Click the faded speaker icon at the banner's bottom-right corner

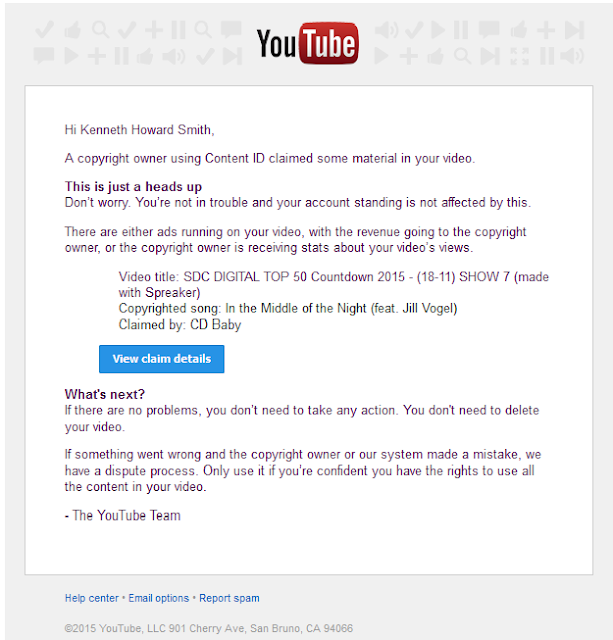572,56
